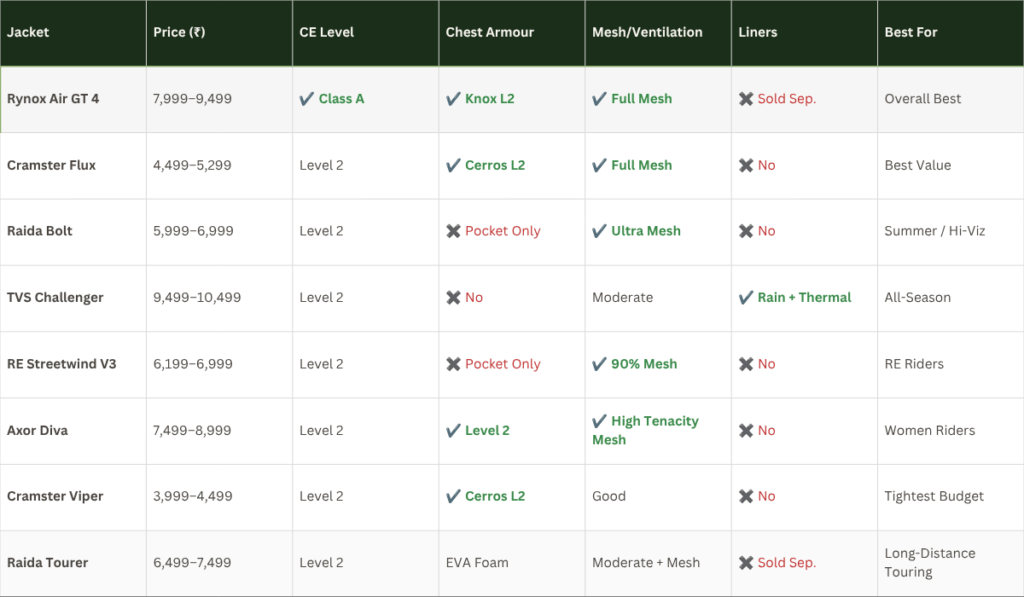Click the 'Moderate + Mesh' cell

(646, 562)
